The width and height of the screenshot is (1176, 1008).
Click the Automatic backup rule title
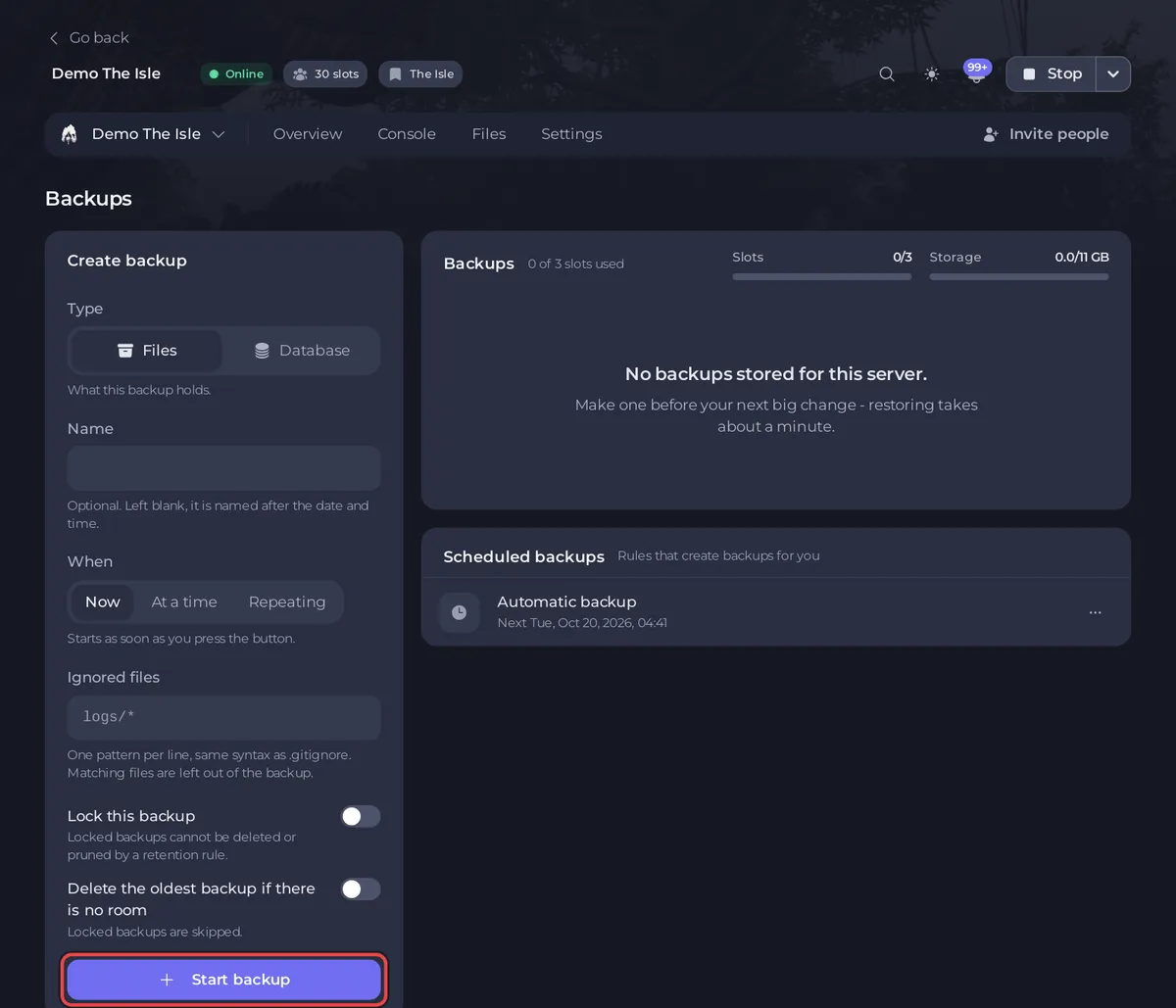pos(566,601)
